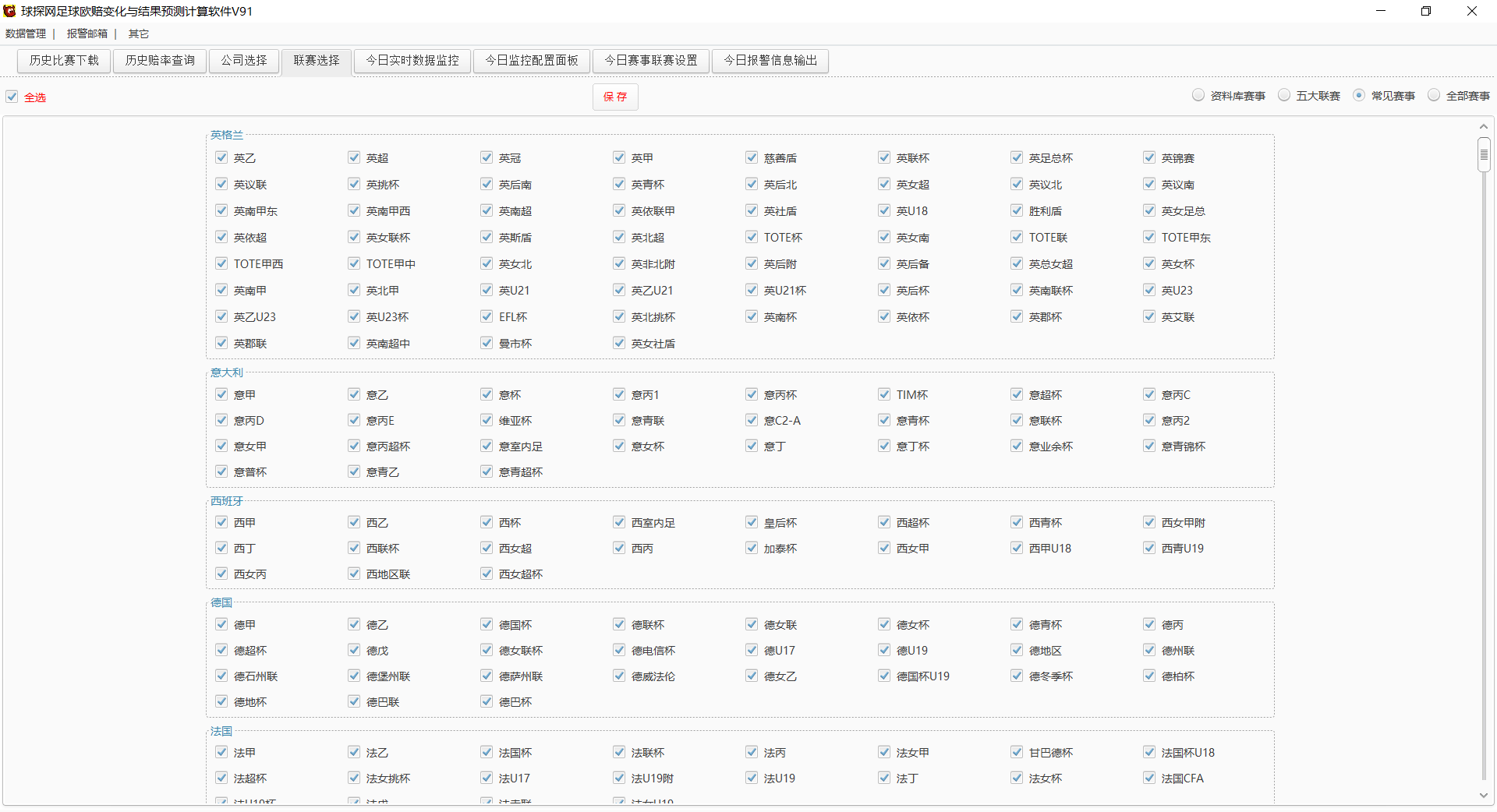The width and height of the screenshot is (1497, 812).
Task: Toggle the 皇后杯 checkbox
Action: click(752, 522)
